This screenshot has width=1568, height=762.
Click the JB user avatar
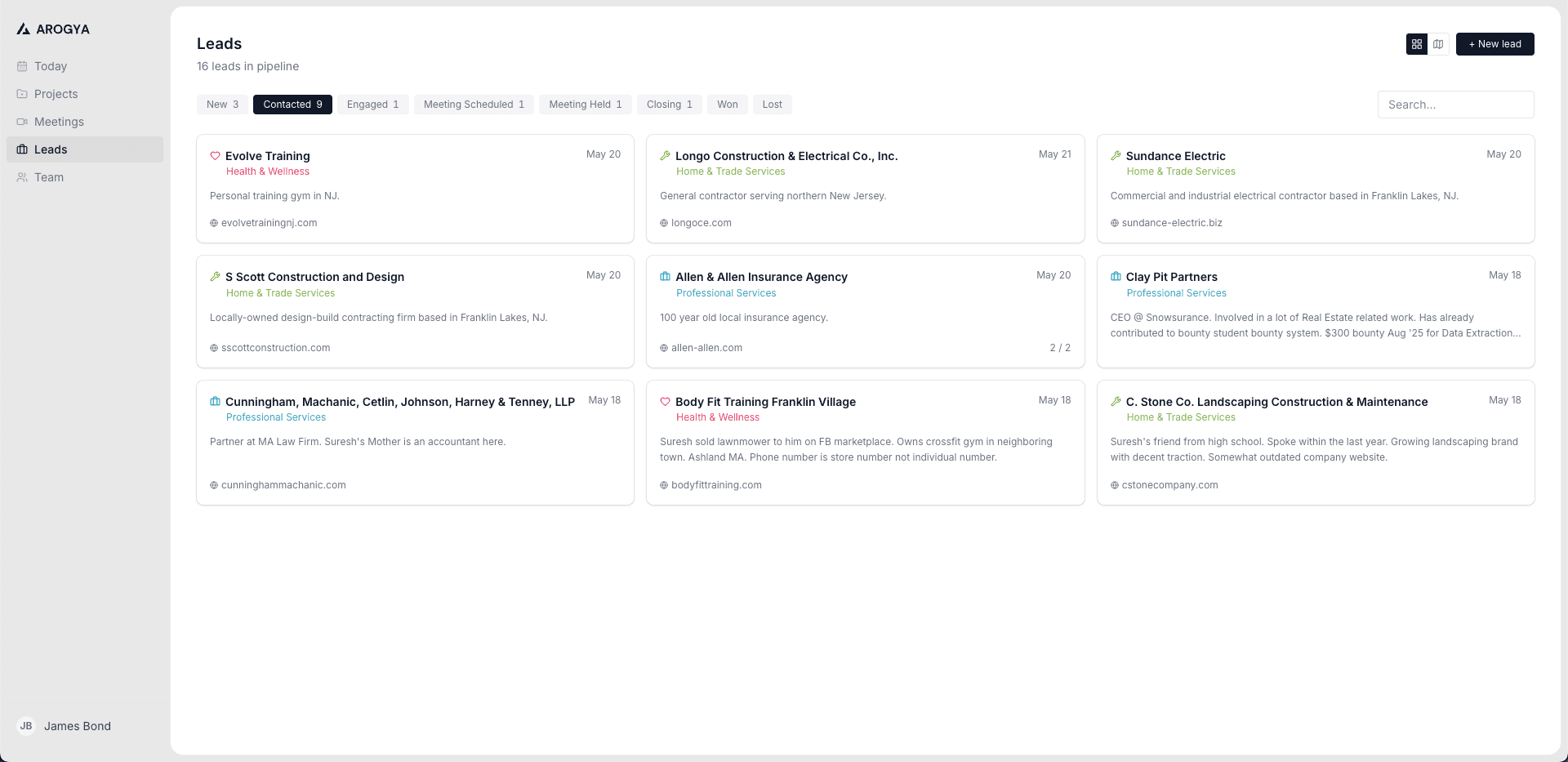26,726
